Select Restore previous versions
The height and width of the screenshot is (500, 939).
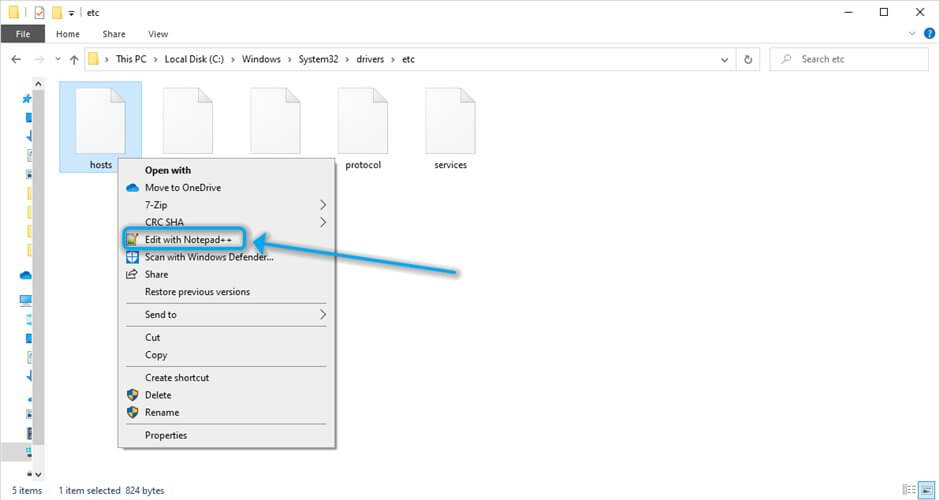197,292
